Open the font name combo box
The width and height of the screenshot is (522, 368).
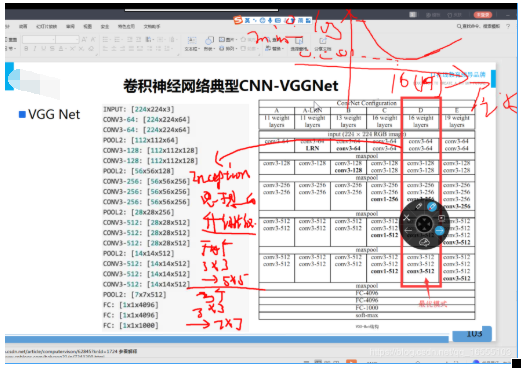[x=39, y=40]
